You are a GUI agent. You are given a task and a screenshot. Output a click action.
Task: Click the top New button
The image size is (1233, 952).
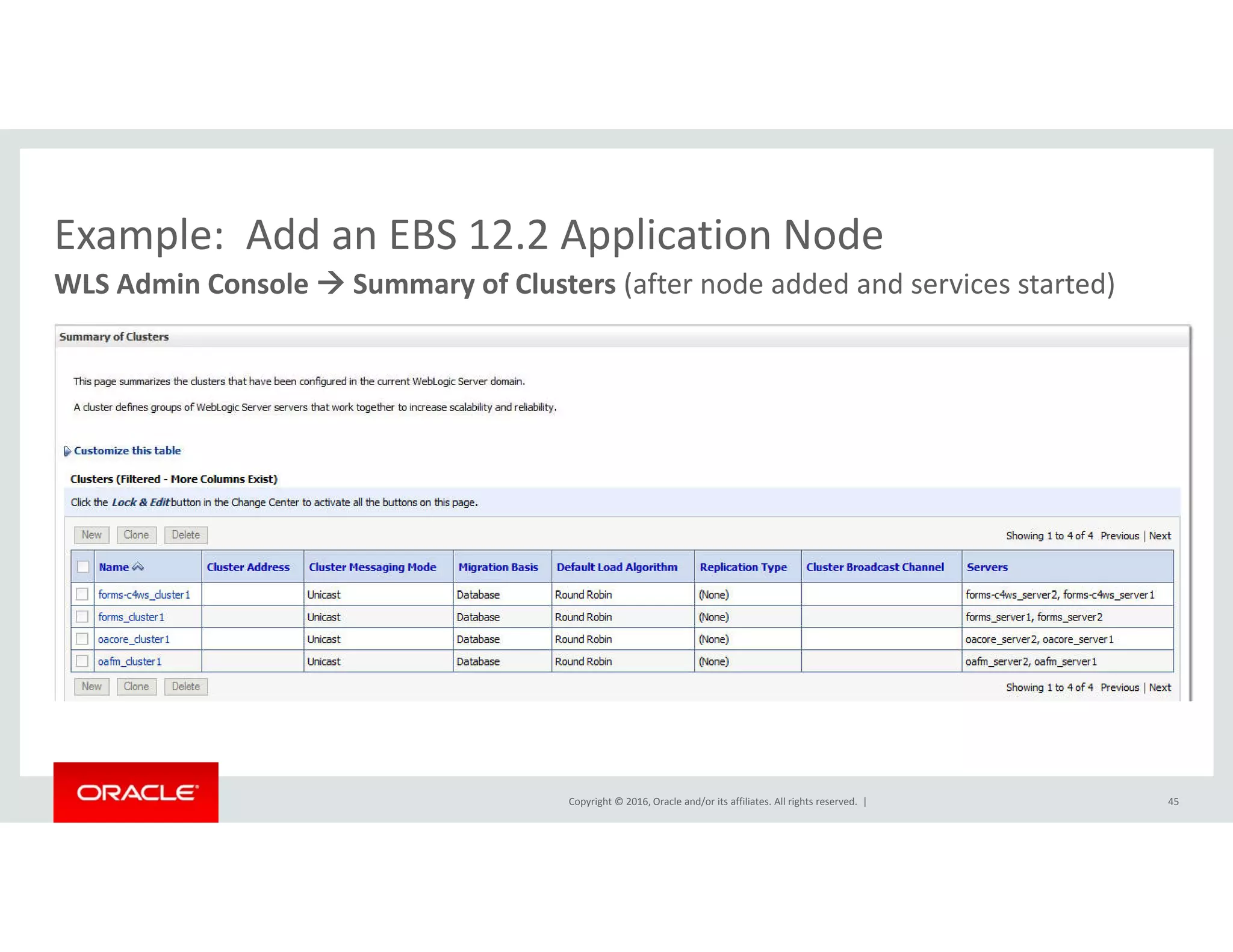(92, 535)
